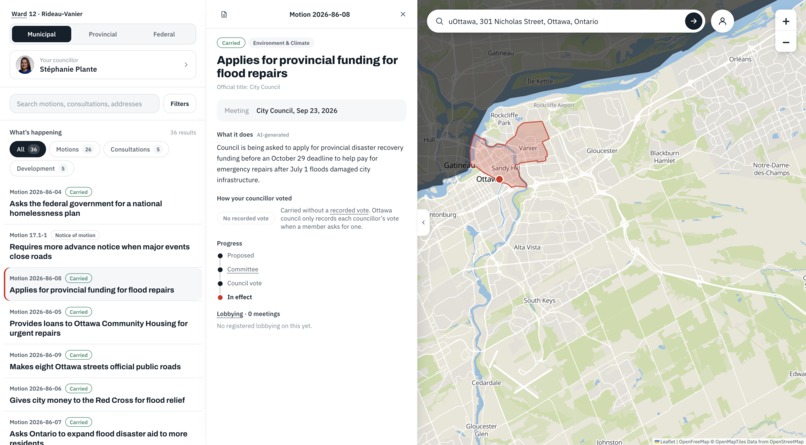Select the All 36 filter chip

pyautogui.click(x=28, y=150)
